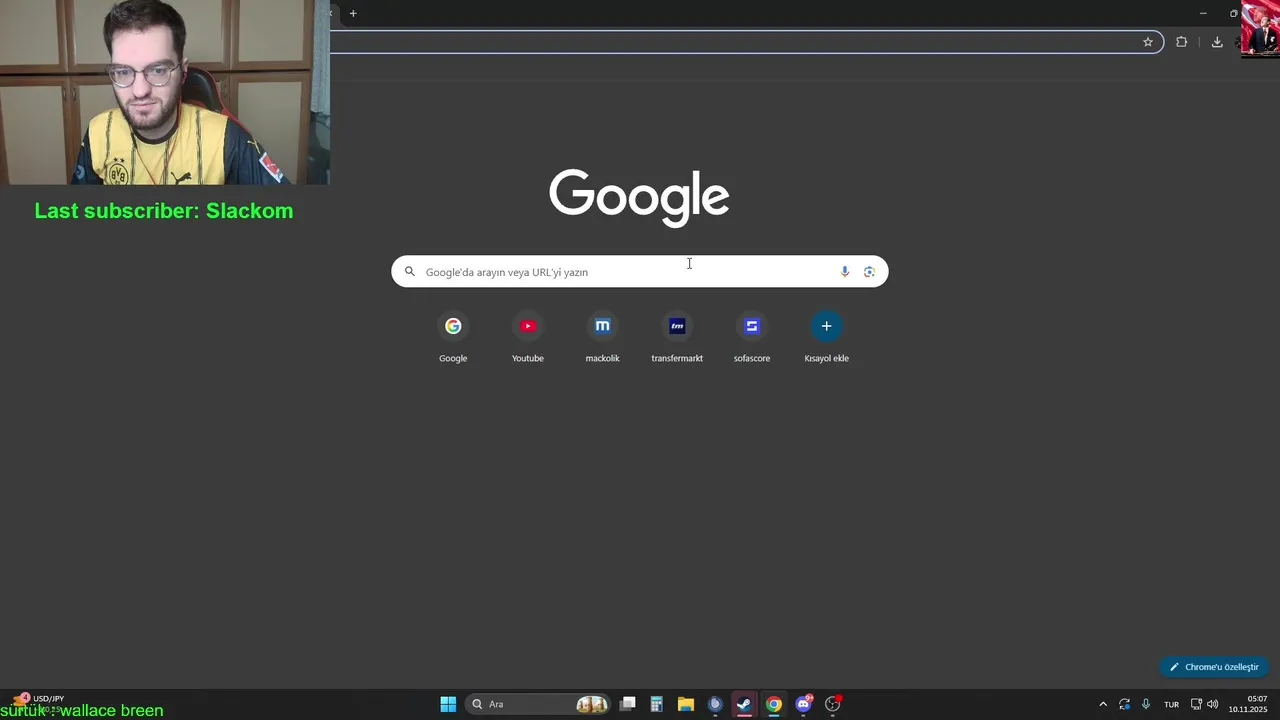Open the mackolik shortcut tile
The width and height of the screenshot is (1280, 720).
pyautogui.click(x=602, y=338)
